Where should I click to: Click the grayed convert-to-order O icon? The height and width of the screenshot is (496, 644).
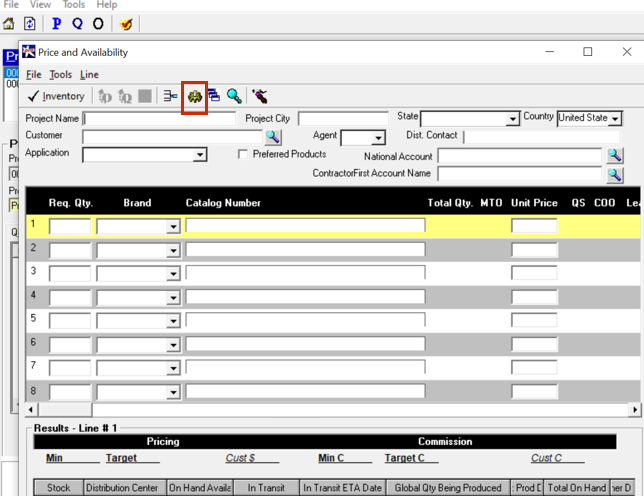(x=104, y=96)
